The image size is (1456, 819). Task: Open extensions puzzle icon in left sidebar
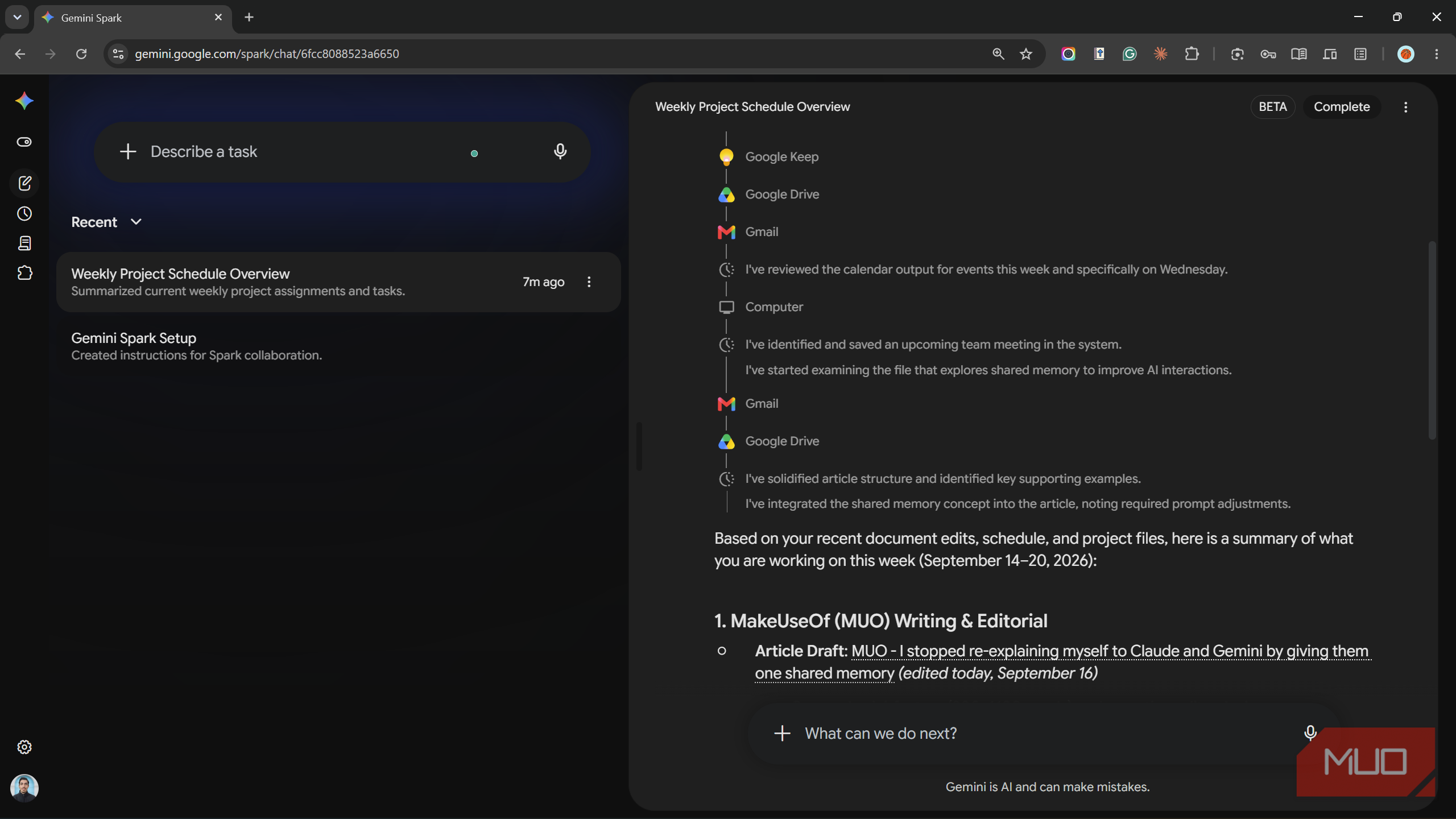24,273
